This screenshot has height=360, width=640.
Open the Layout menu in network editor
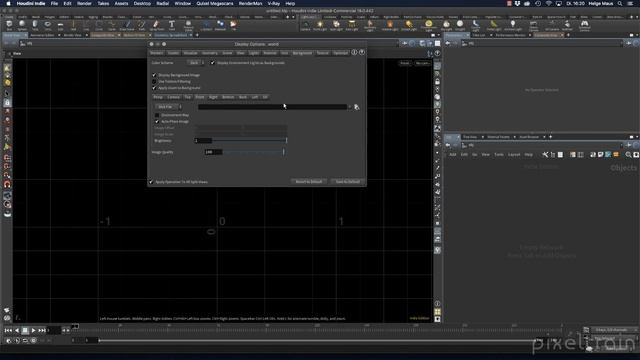point(514,155)
